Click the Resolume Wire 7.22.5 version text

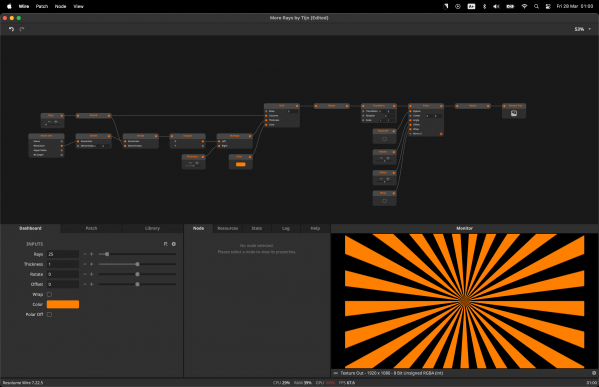pos(23,382)
